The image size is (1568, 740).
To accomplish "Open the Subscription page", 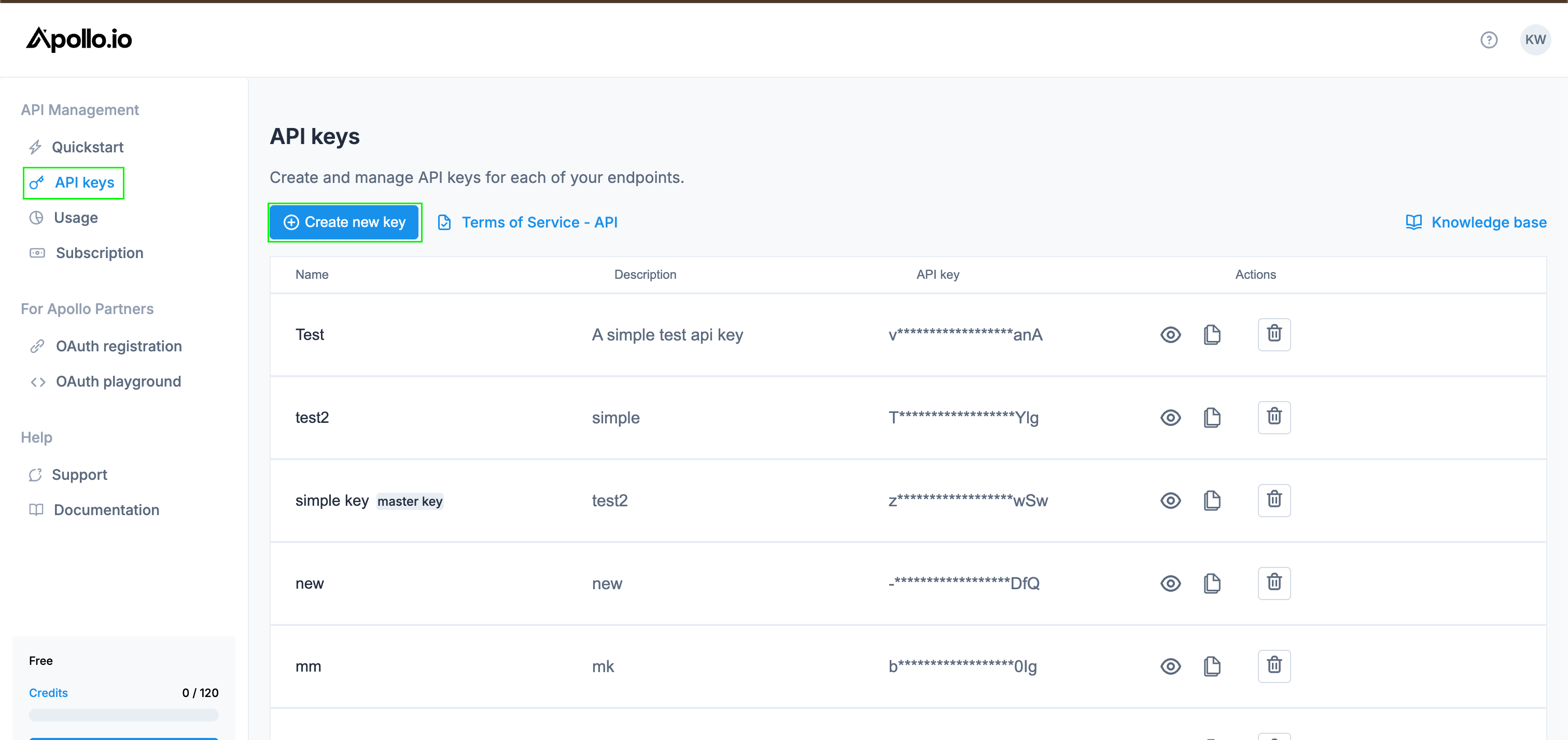I will (99, 253).
